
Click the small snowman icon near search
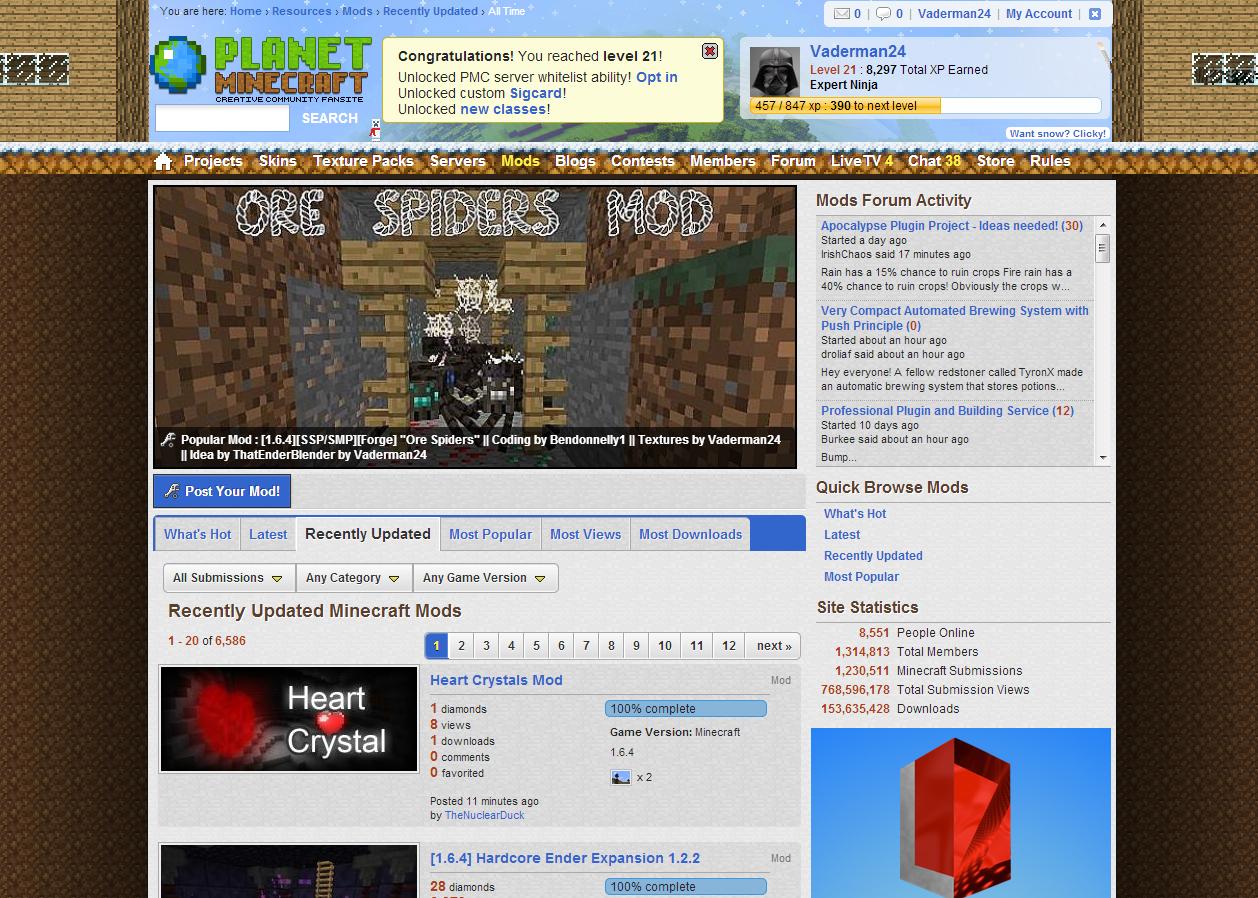pyautogui.click(x=375, y=130)
